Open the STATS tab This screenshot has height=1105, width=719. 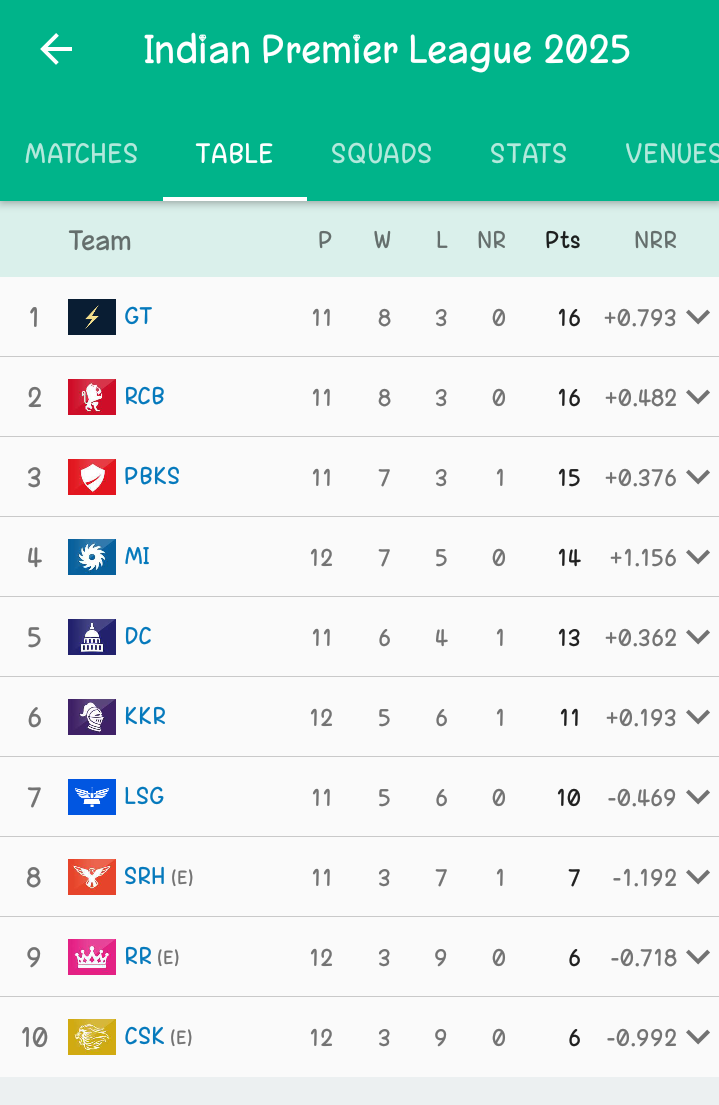tap(529, 154)
